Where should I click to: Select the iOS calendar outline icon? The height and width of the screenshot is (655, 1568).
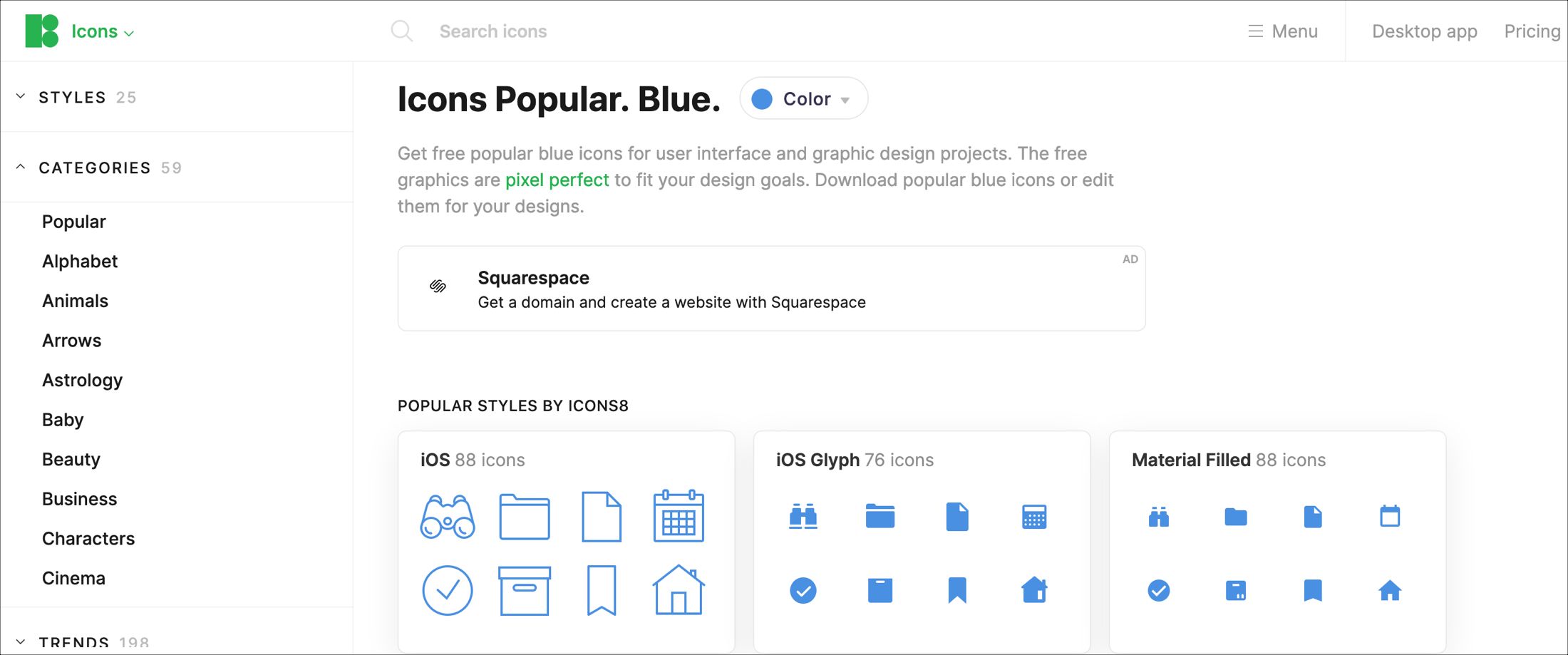[679, 517]
